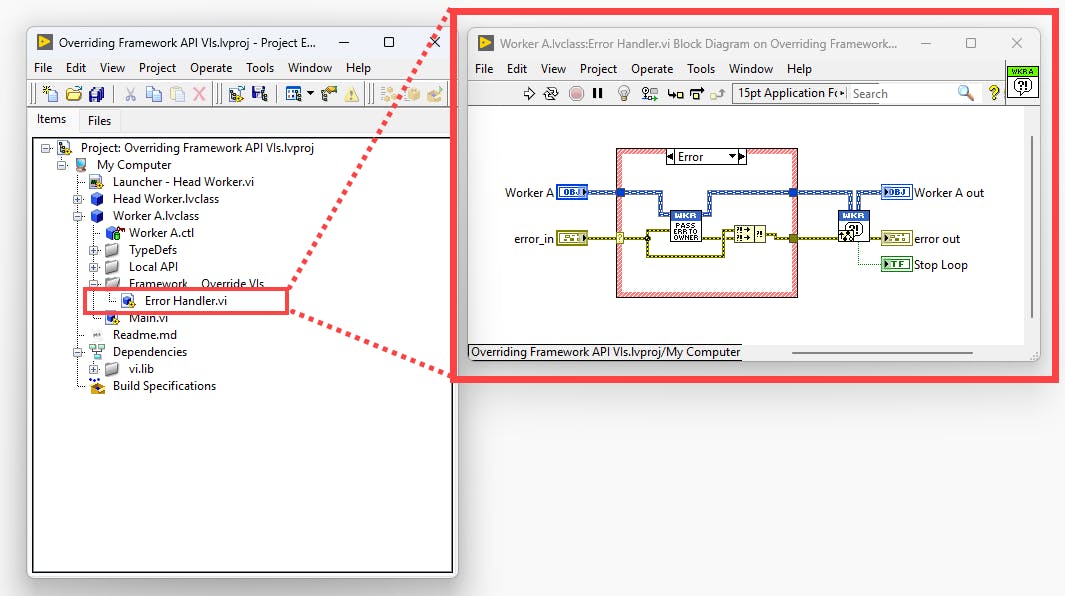1065x596 pixels.
Task: Expand the Head Worker.lvclass tree node
Action: (x=78, y=199)
